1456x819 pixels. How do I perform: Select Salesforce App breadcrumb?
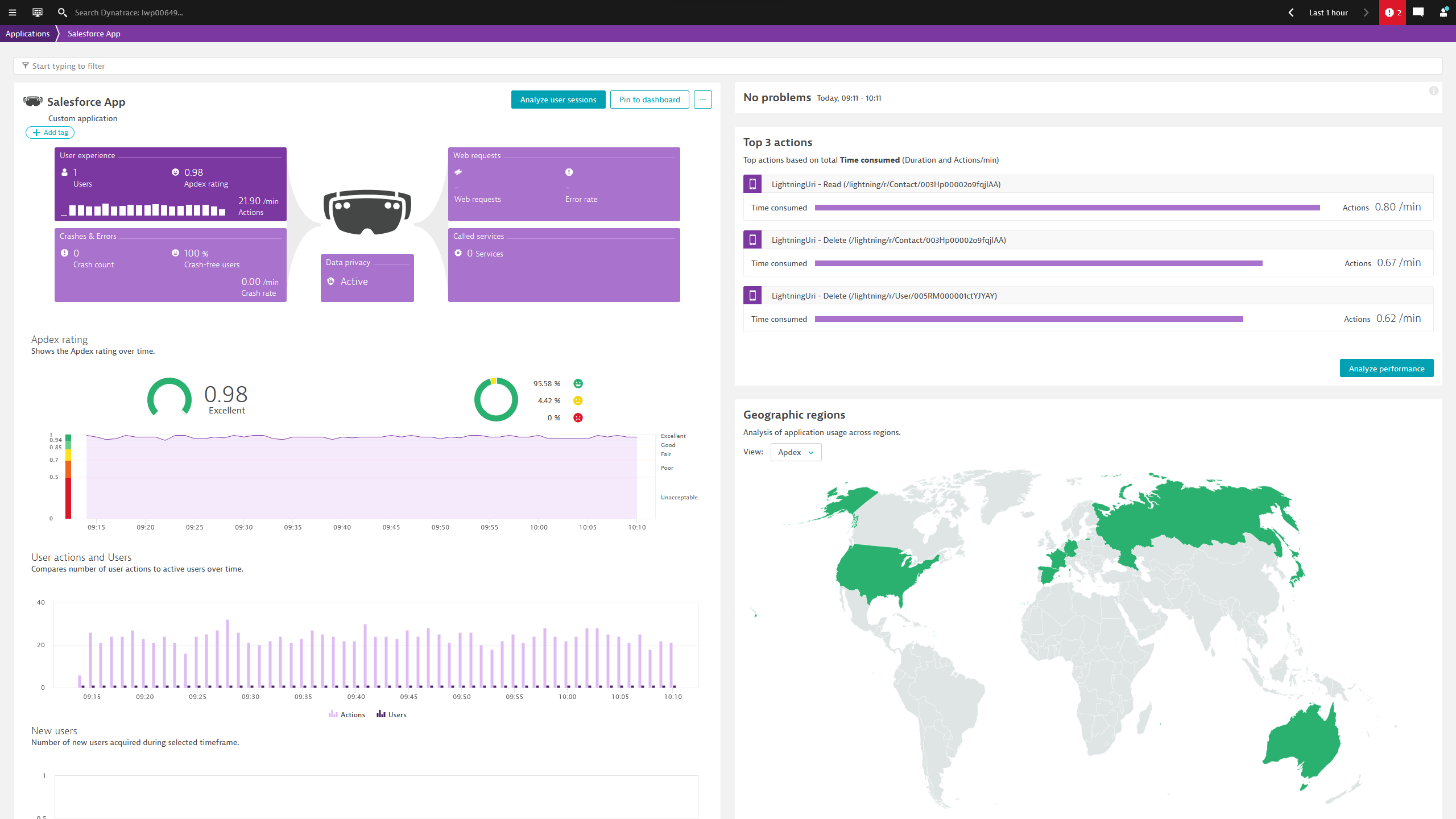94,34
